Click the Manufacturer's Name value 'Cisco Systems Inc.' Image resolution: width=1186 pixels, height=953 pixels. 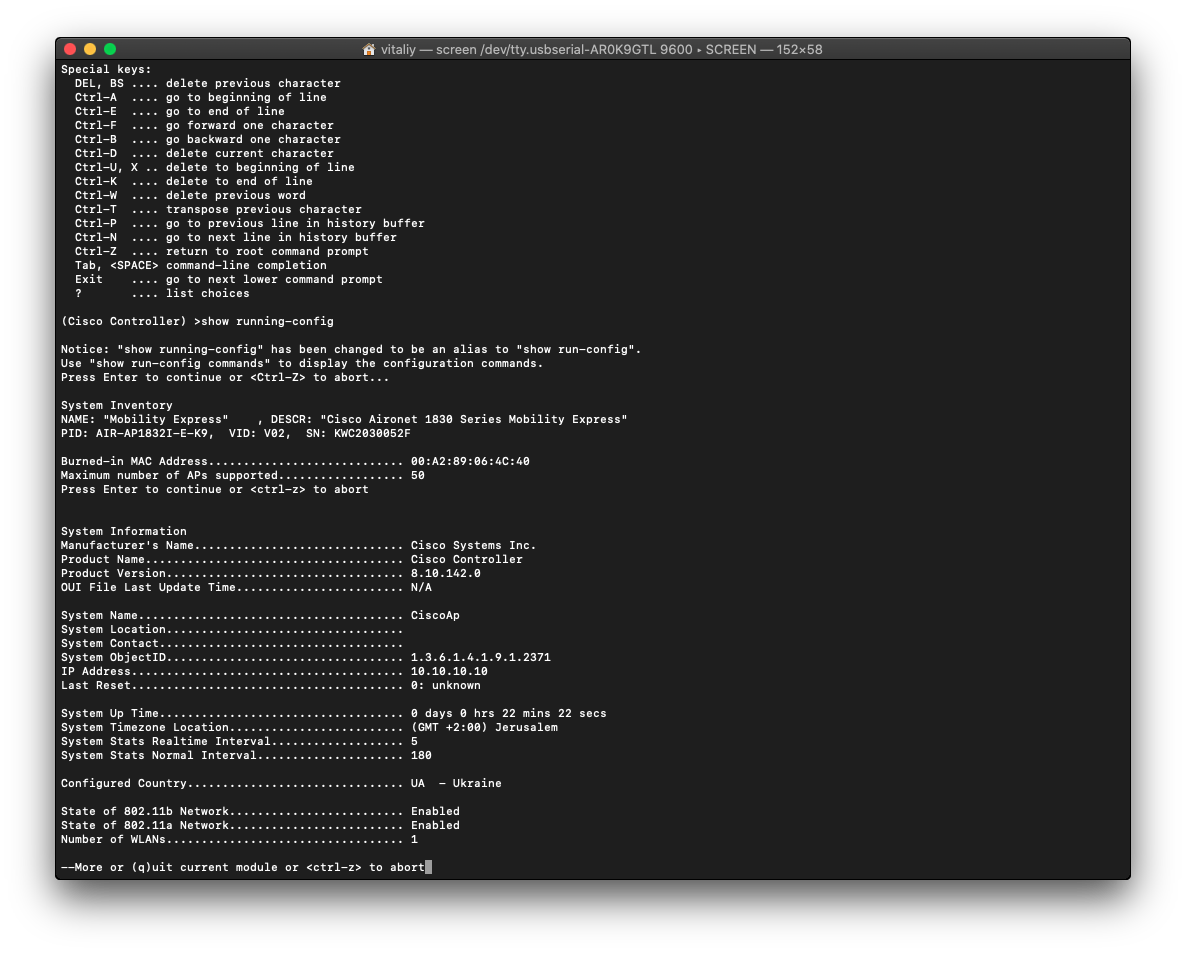(473, 545)
